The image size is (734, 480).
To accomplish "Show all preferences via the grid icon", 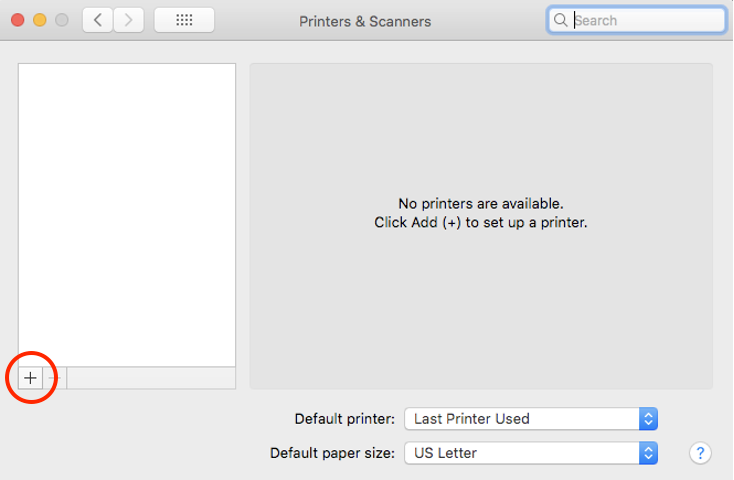I will (184, 20).
